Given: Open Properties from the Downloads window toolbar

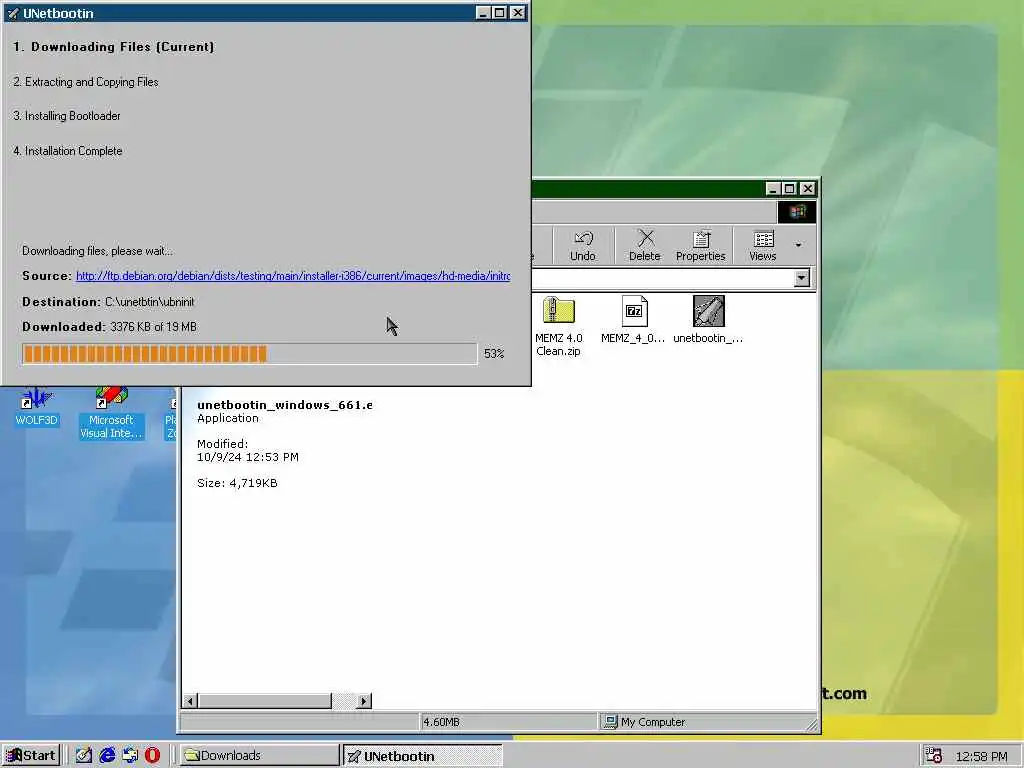Looking at the screenshot, I should [700, 246].
